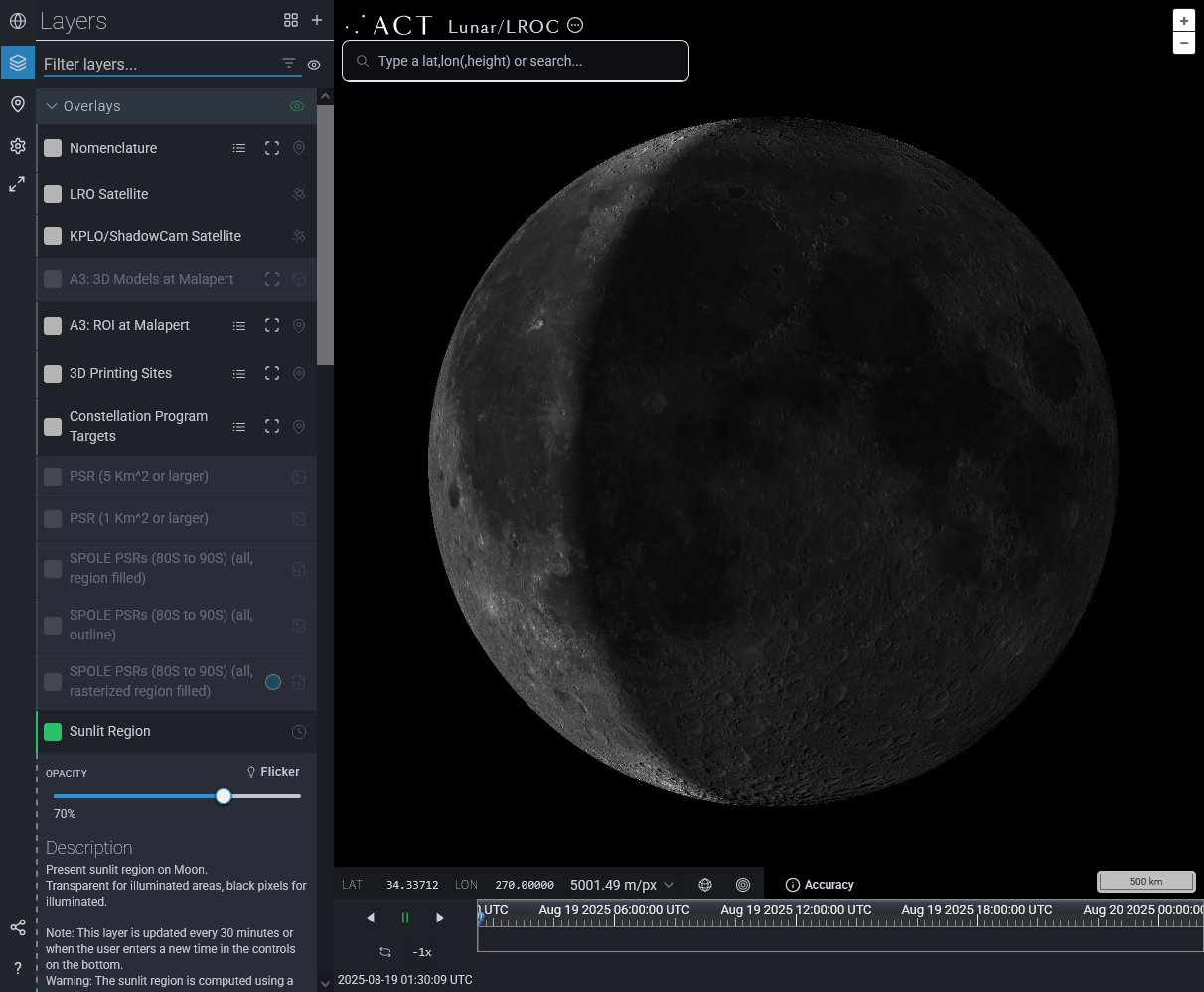
Task: Open the Layers panel sidebar icon
Action: point(17,63)
